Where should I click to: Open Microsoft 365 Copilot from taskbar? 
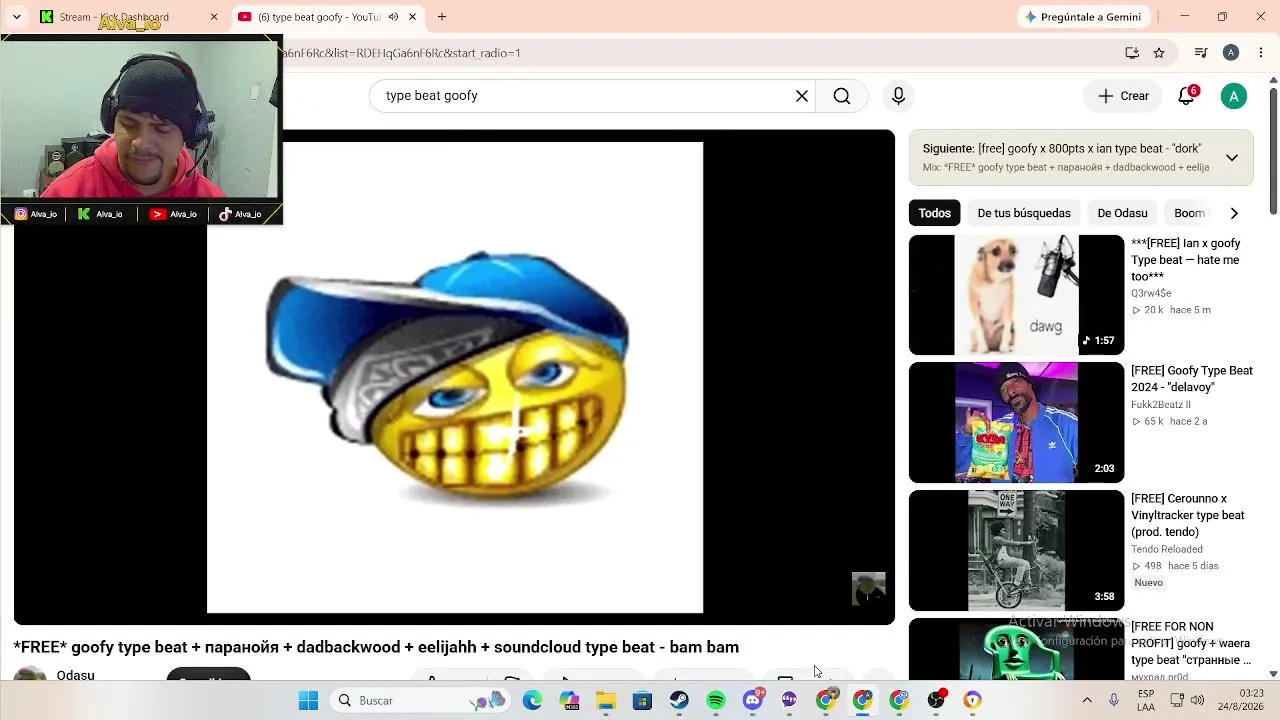[569, 701]
